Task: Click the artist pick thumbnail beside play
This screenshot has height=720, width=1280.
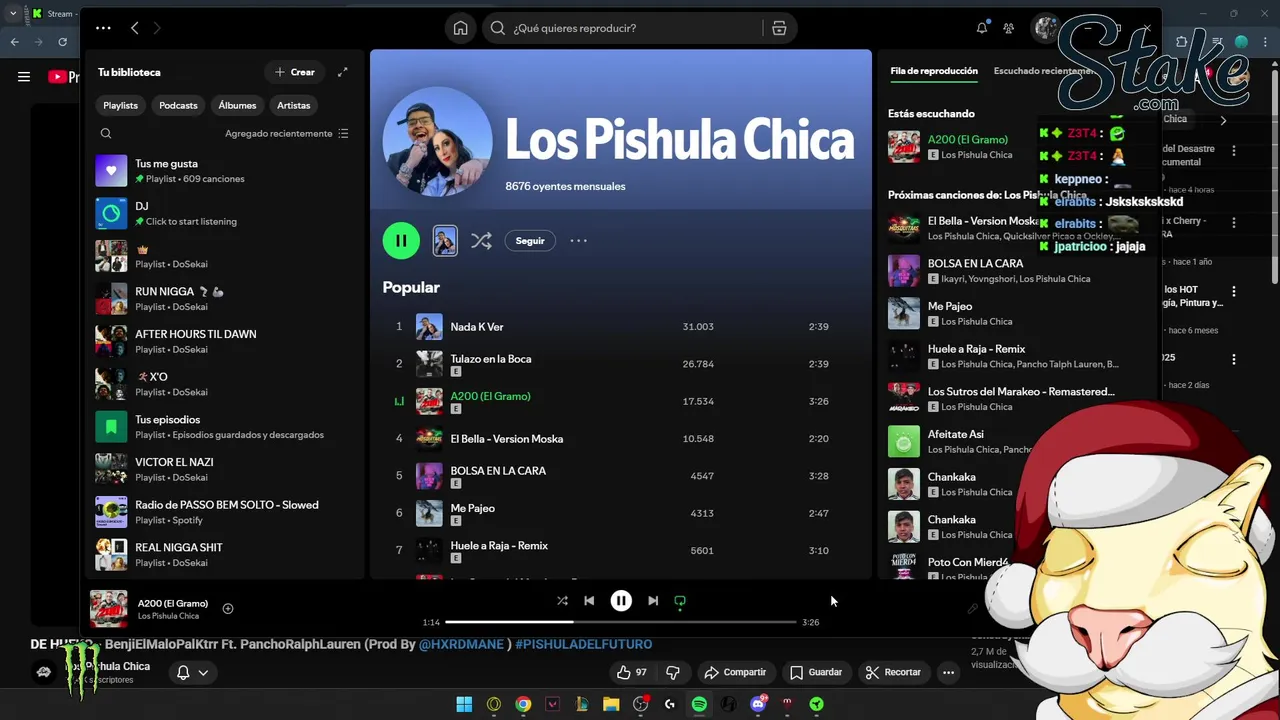Action: tap(445, 240)
